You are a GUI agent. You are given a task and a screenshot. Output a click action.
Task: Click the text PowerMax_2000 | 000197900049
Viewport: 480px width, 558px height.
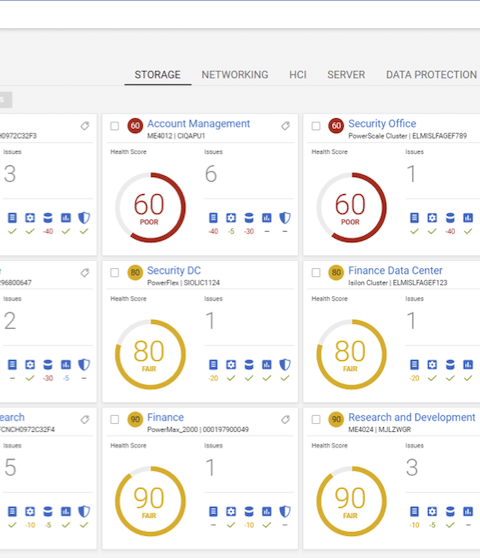(x=198, y=430)
